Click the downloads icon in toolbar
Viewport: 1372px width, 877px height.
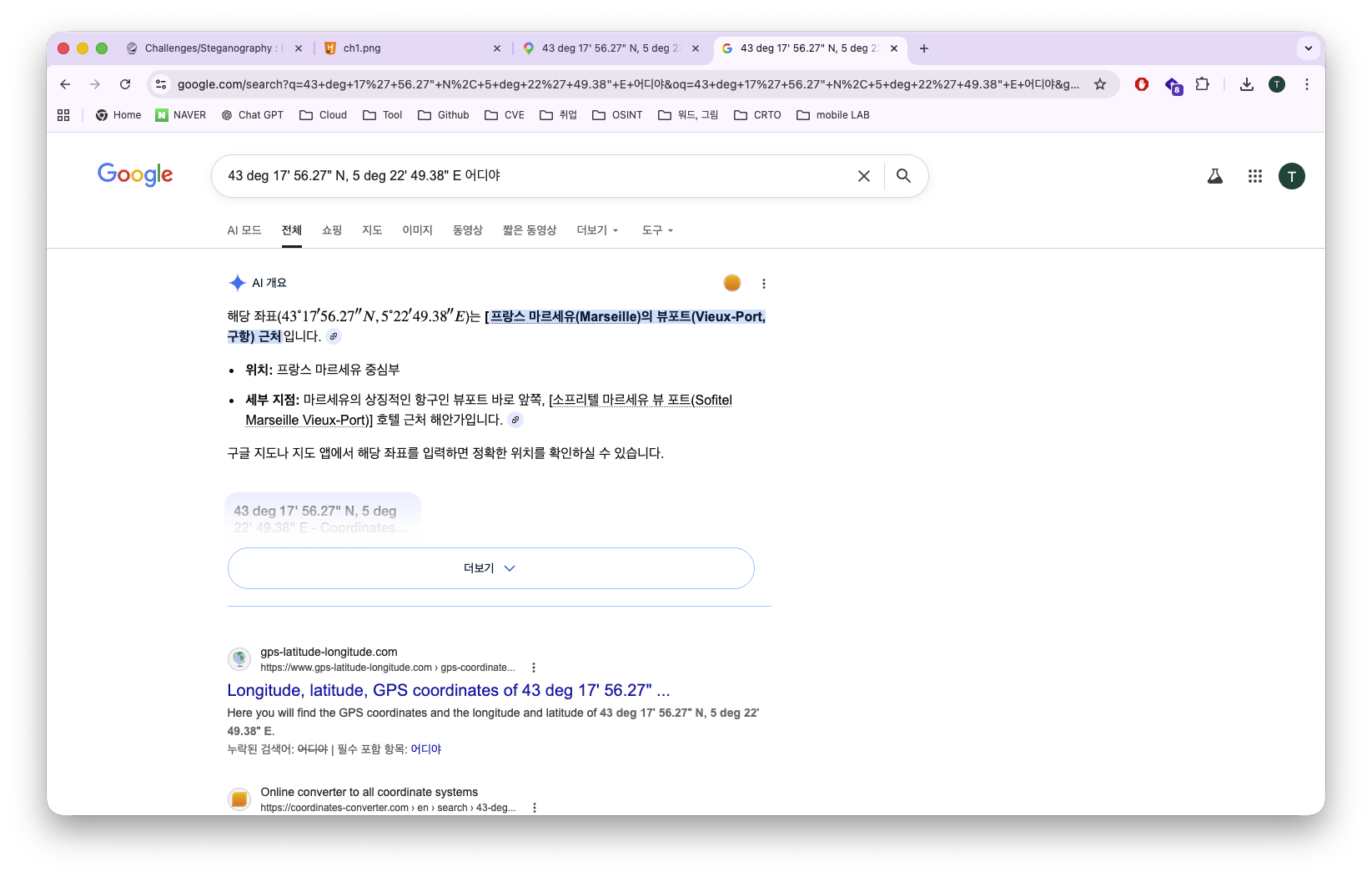[x=1247, y=84]
